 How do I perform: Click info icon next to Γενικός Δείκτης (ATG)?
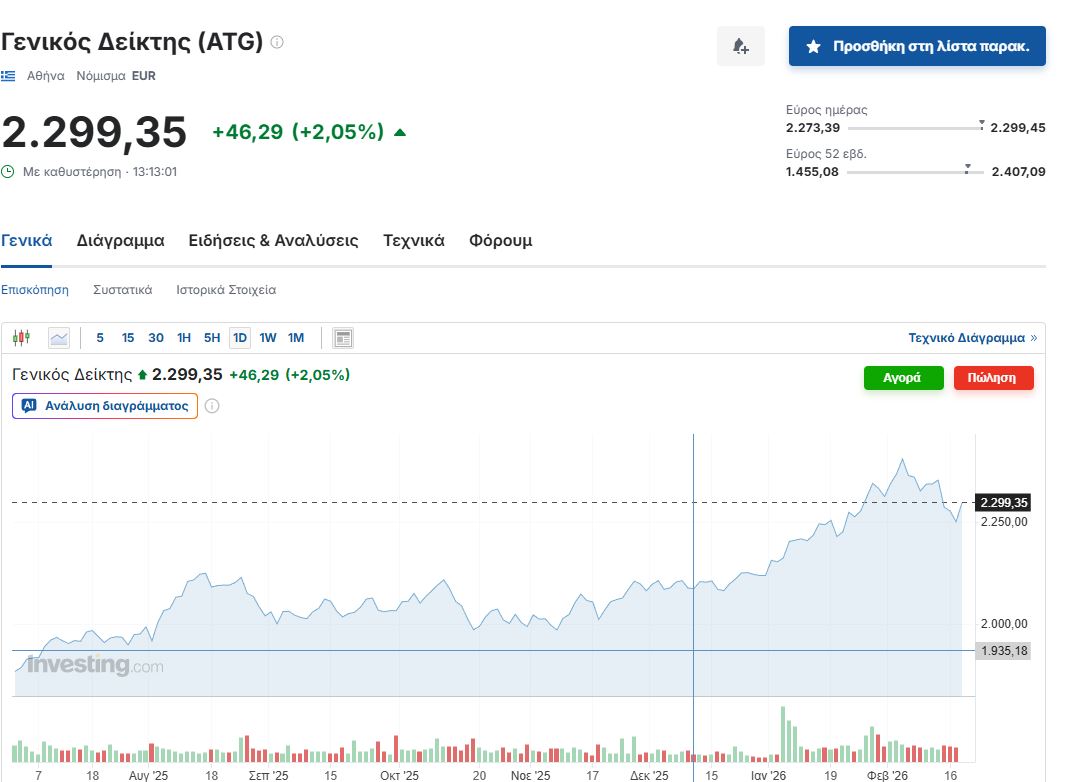point(277,42)
